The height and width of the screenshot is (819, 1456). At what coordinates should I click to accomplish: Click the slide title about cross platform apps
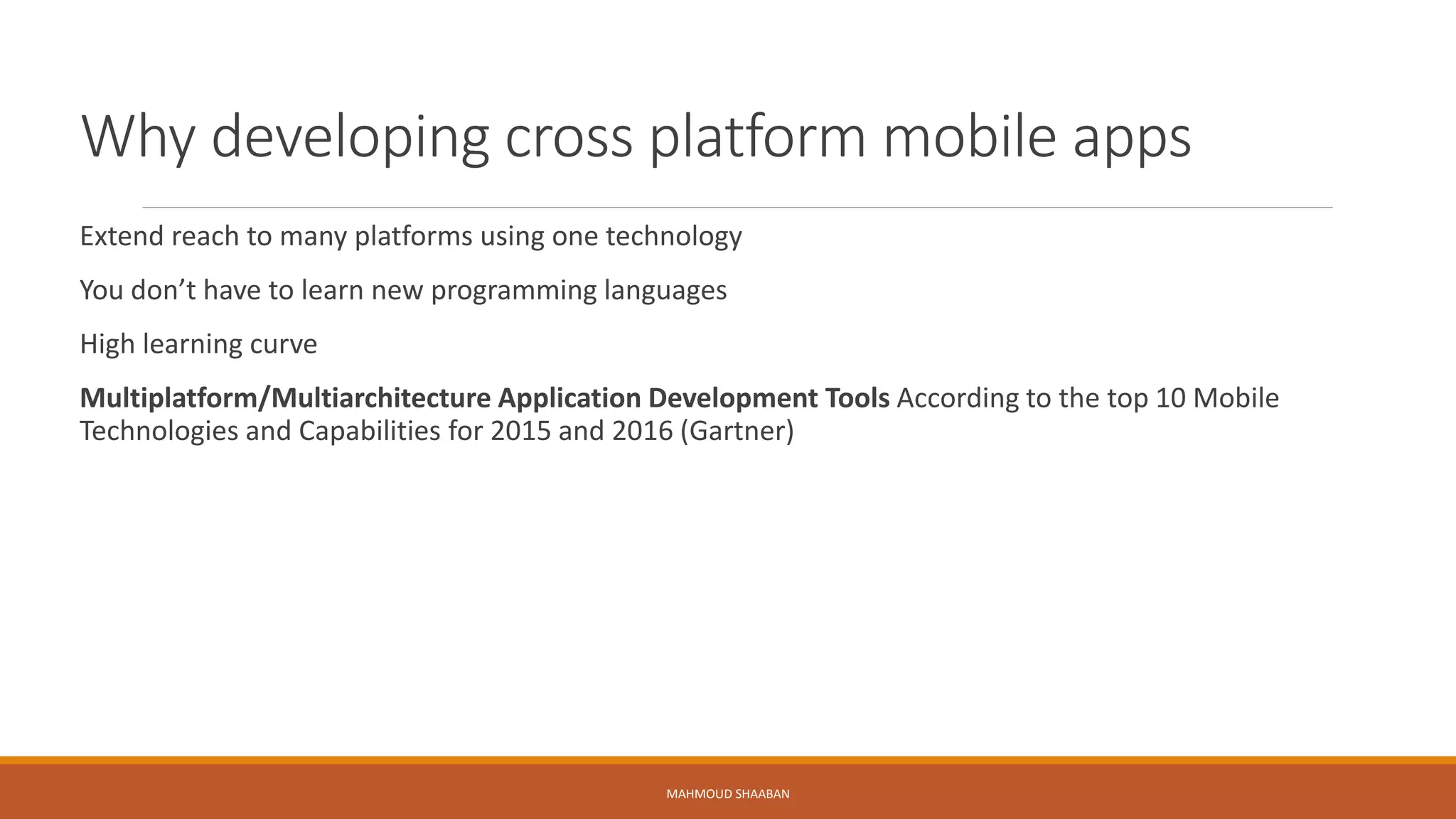[x=636, y=137]
